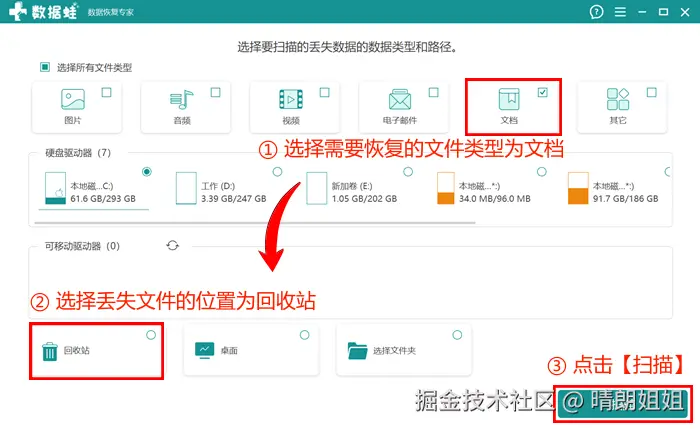Select the 电子邮件 email type icon
Screen dimensions: 700x429
[x=400, y=99]
